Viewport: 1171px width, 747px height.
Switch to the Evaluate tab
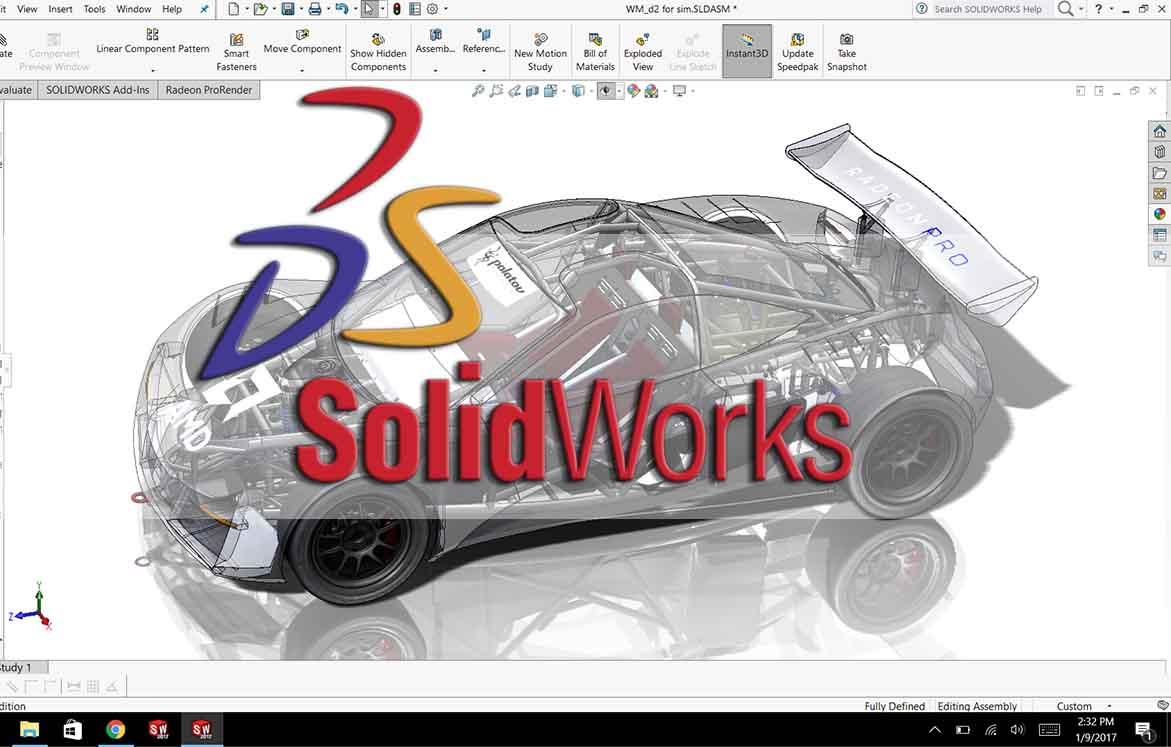(x=16, y=90)
